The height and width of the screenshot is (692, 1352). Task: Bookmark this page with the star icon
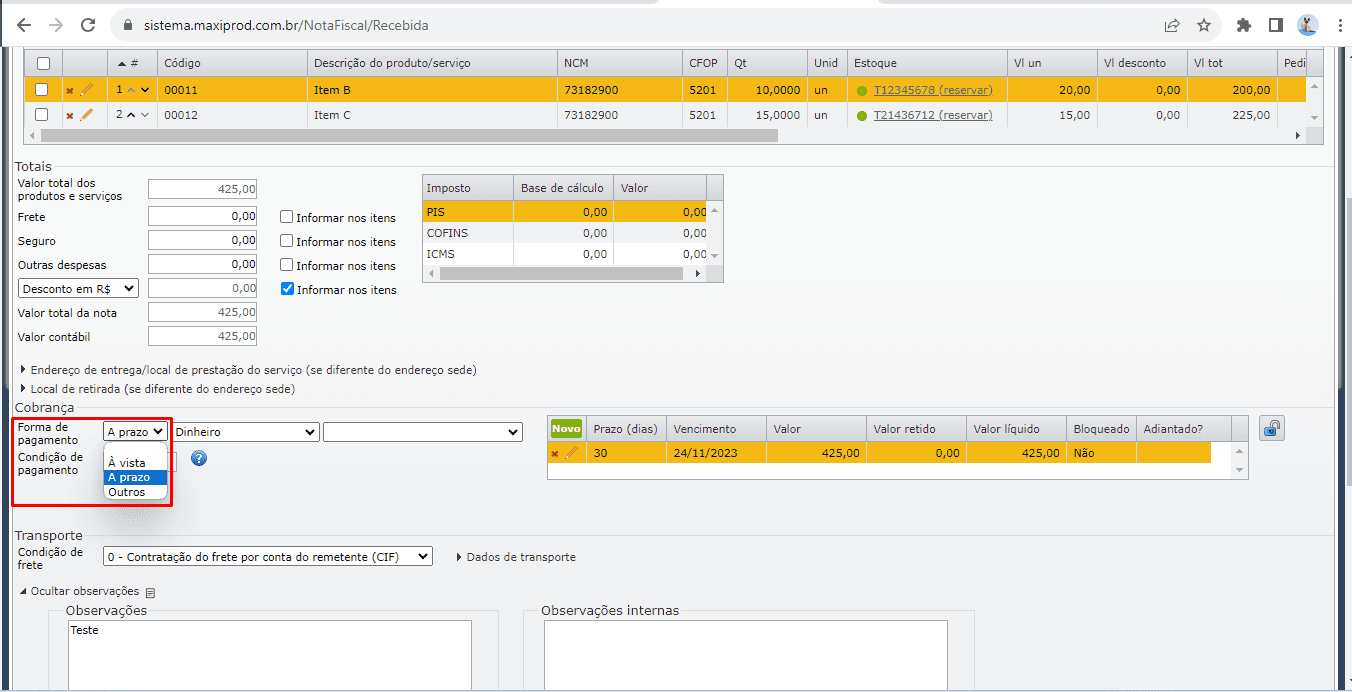click(1204, 25)
